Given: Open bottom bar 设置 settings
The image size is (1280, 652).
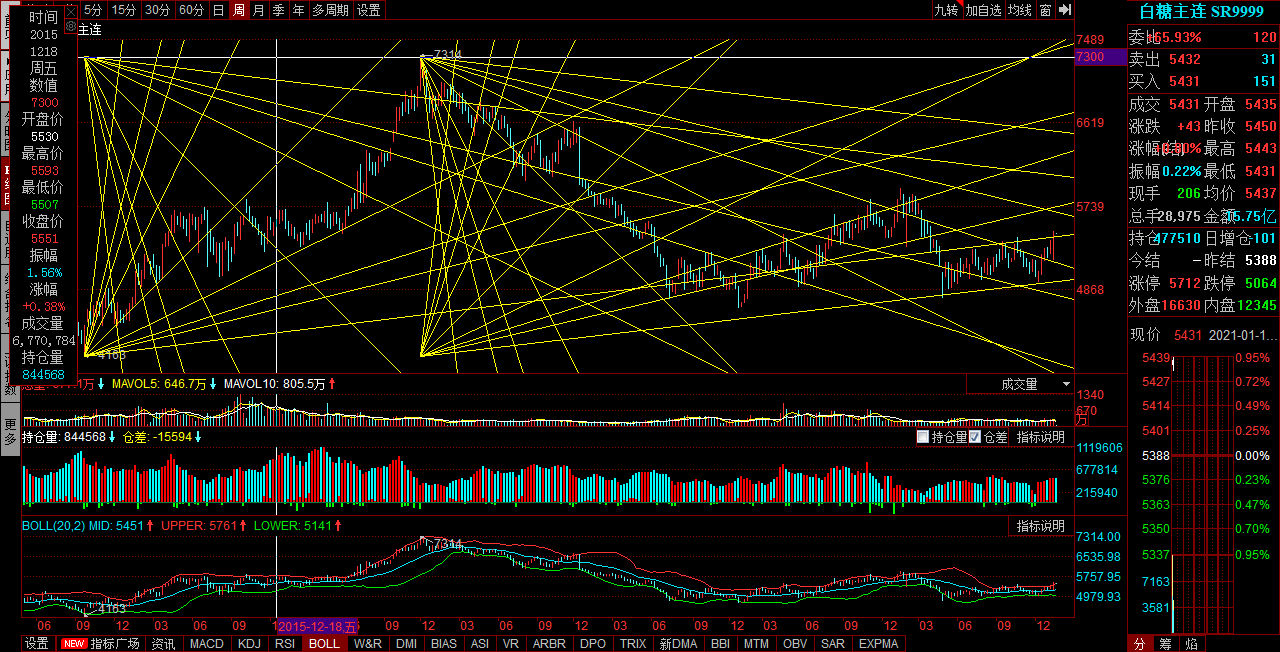Looking at the screenshot, I should point(37,644).
